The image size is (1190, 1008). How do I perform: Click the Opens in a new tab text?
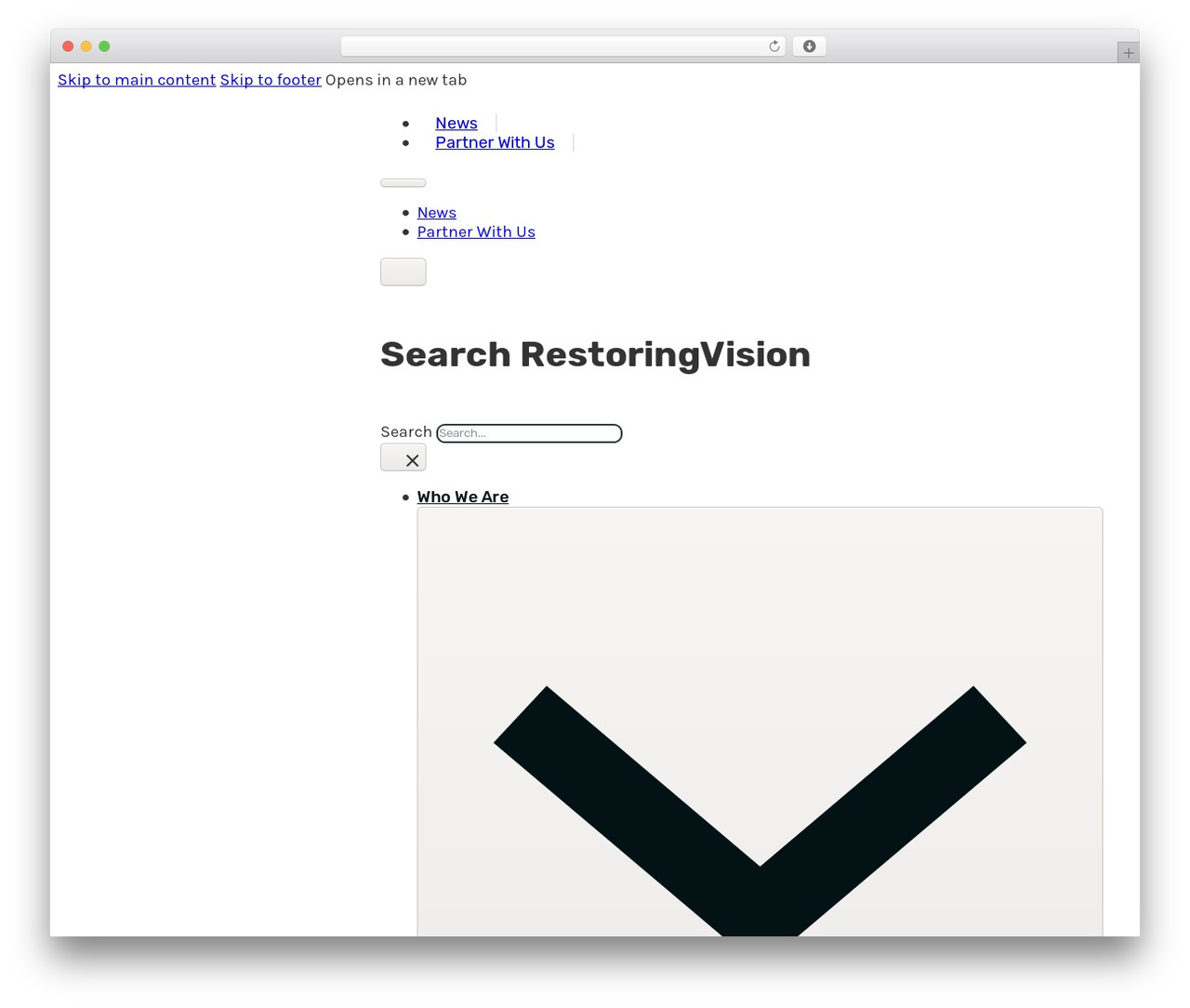click(x=396, y=80)
